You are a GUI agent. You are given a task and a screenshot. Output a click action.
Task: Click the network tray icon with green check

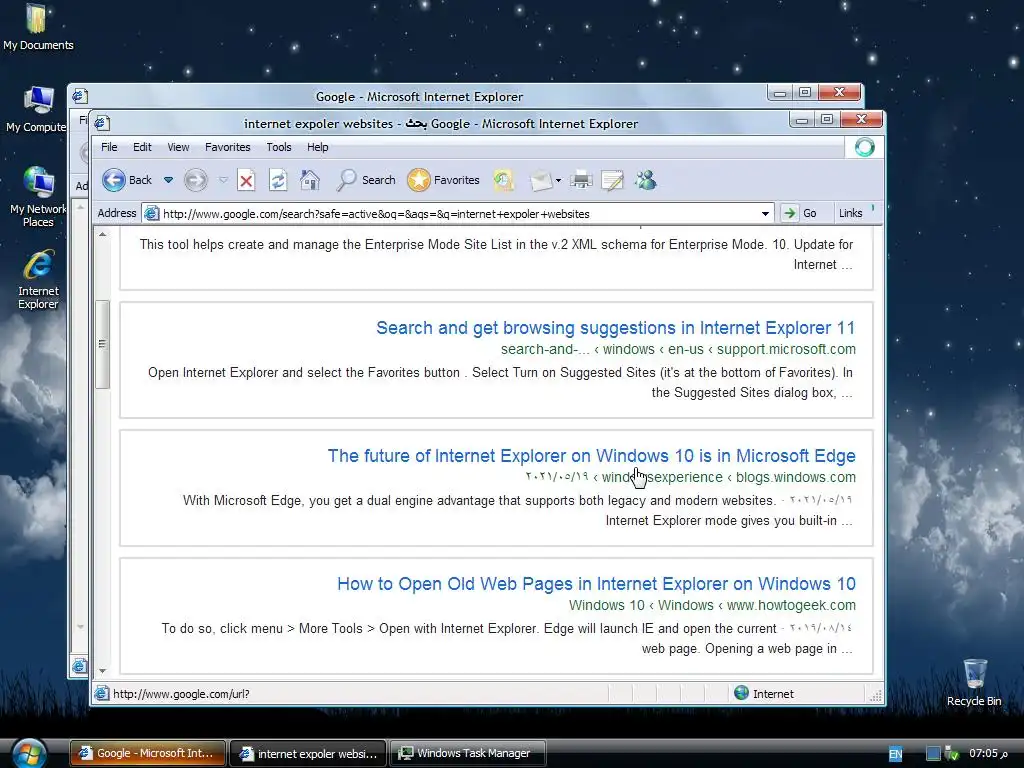click(x=952, y=754)
